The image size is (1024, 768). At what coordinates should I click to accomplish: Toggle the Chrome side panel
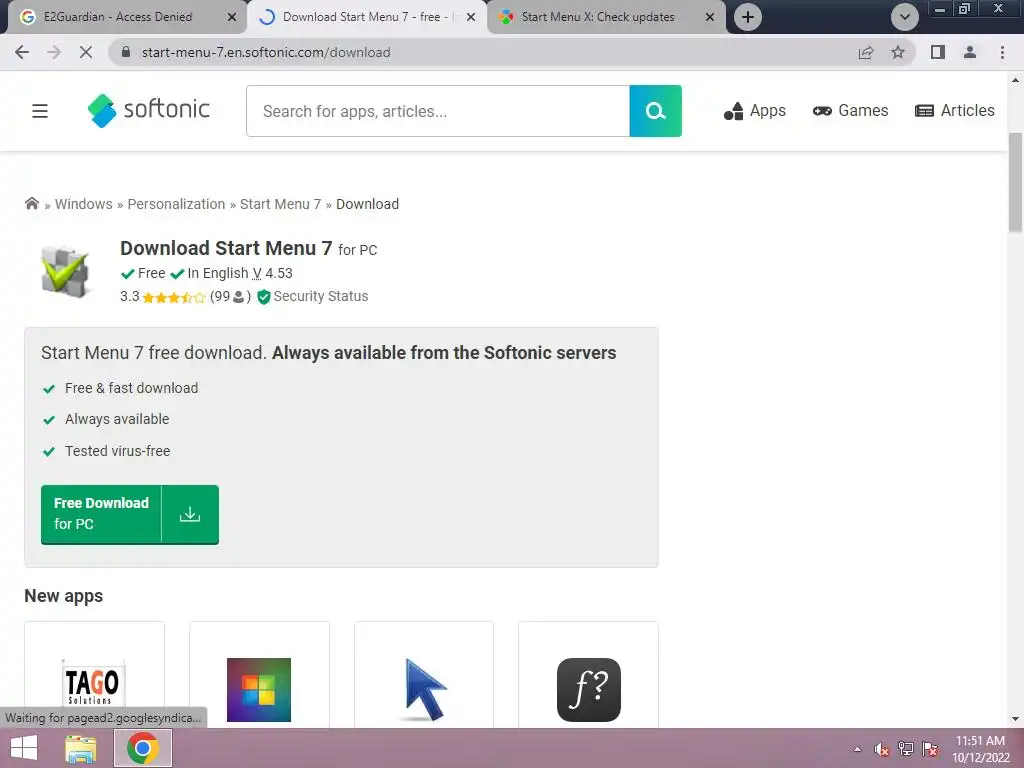pyautogui.click(x=938, y=52)
